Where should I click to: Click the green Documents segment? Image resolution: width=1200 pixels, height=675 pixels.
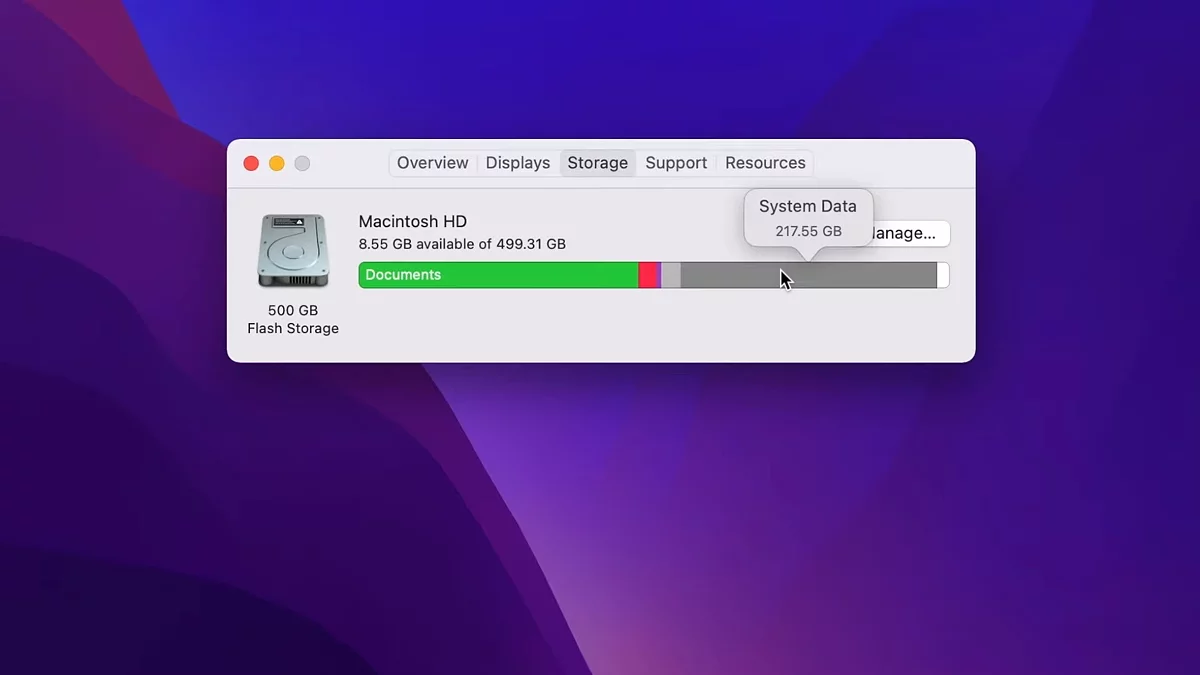tap(500, 275)
